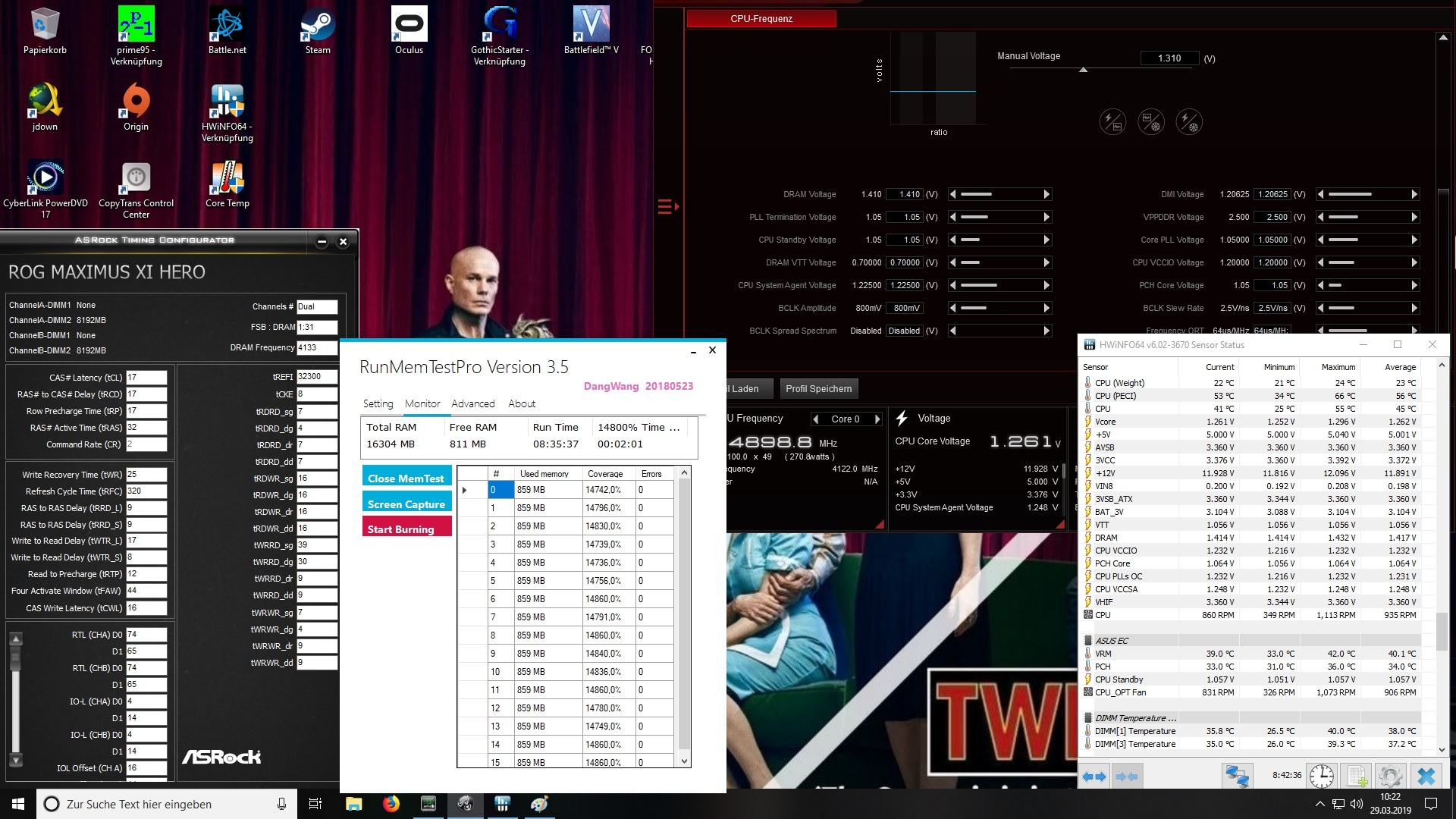Click the DRAM Voltage slider track
This screenshot has height=819, width=1456.
(1000, 194)
